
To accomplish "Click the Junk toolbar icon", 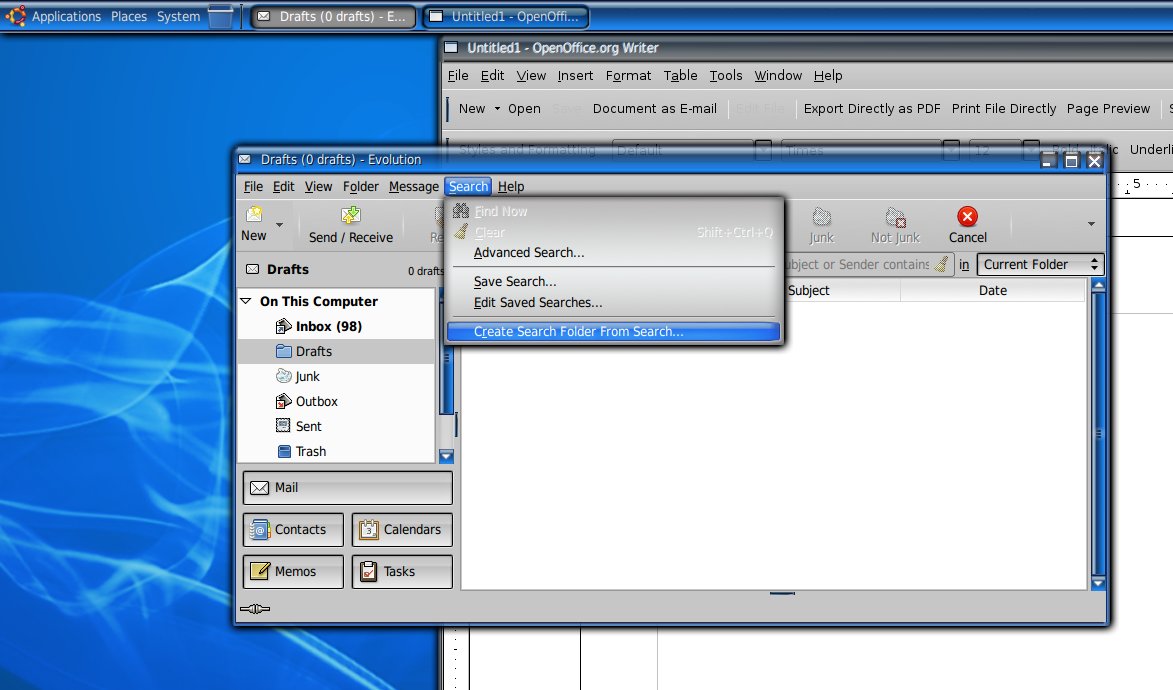I will click(821, 217).
